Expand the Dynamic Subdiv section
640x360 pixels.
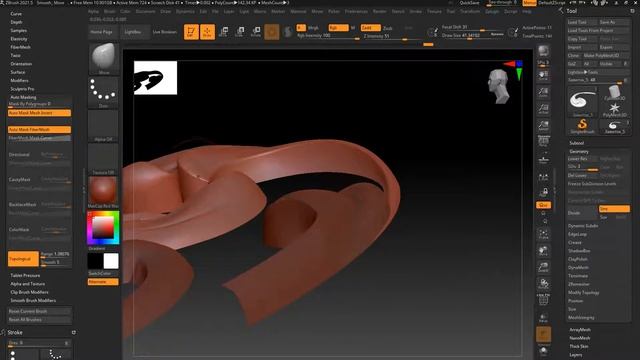point(583,226)
